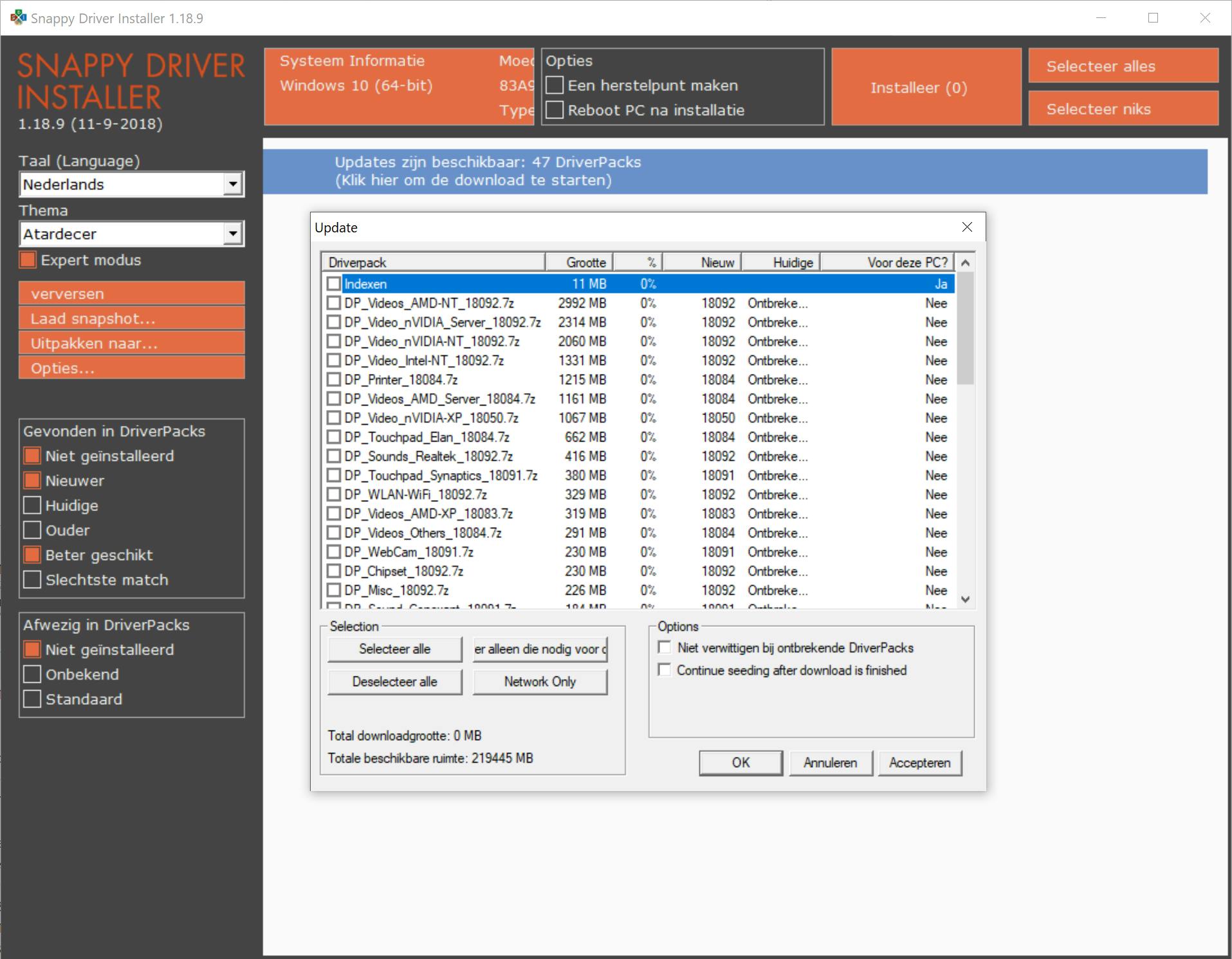Image resolution: width=1232 pixels, height=959 pixels.
Task: Click the Installeer (0) button
Action: click(x=926, y=87)
